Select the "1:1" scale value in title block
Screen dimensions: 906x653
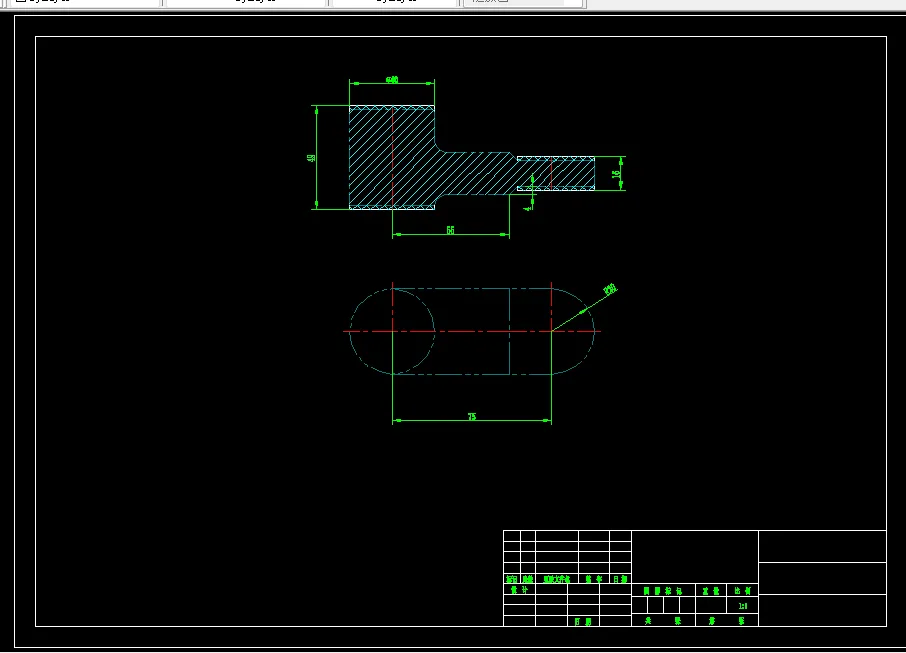[x=742, y=606]
